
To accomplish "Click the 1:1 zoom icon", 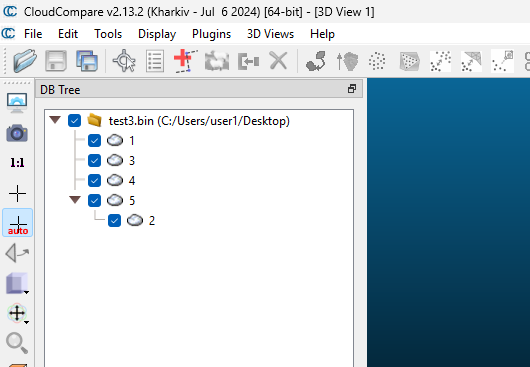I will (17, 163).
